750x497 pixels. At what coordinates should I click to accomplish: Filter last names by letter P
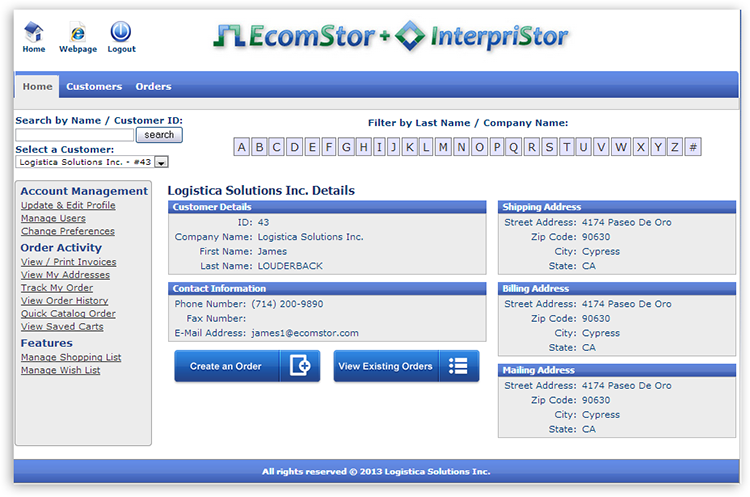click(x=497, y=147)
